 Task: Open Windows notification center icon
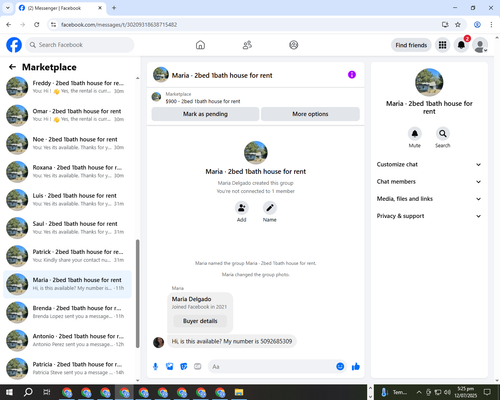488,392
